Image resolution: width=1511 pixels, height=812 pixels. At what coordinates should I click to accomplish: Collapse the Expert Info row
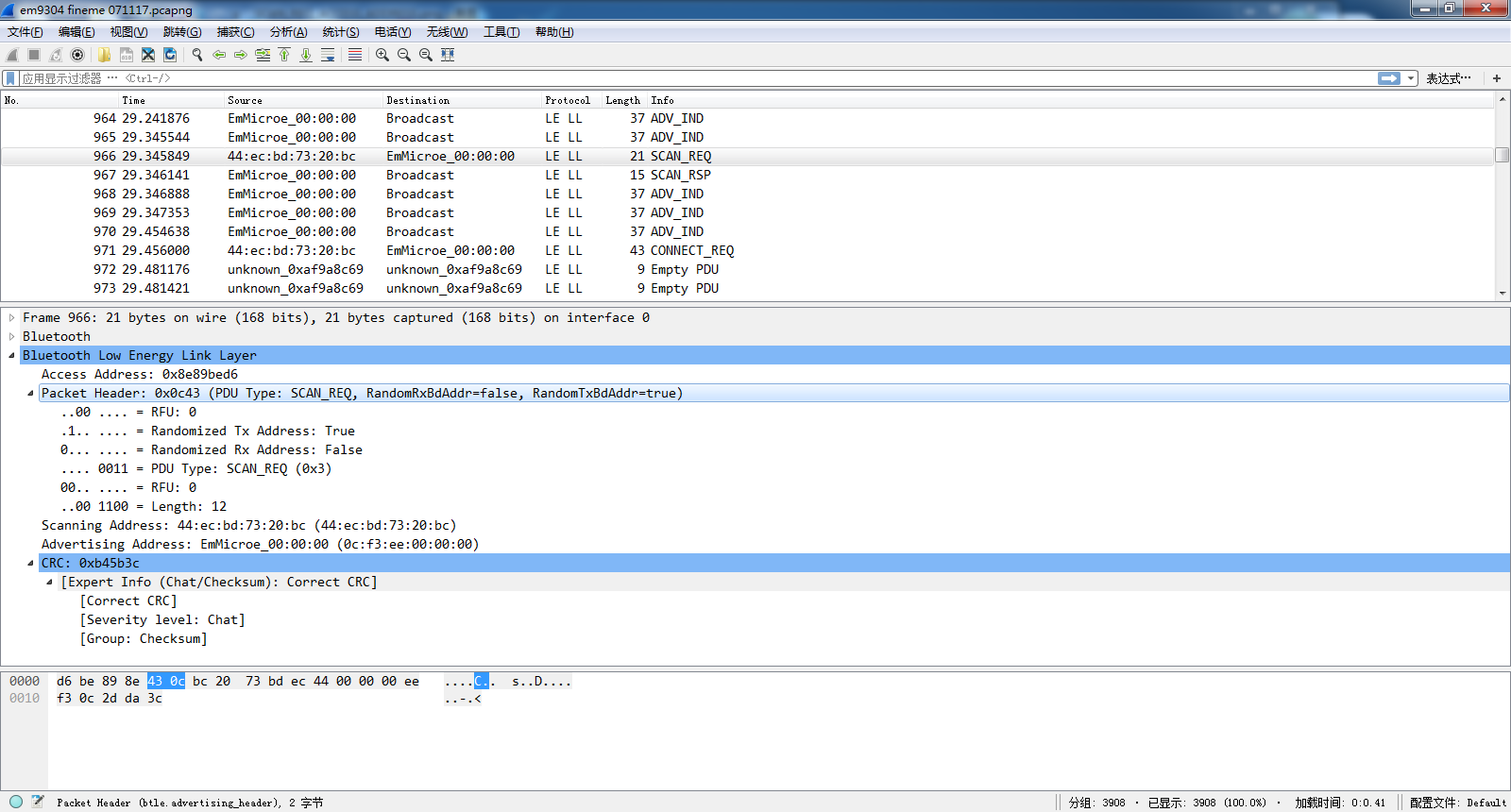pyautogui.click(x=49, y=583)
